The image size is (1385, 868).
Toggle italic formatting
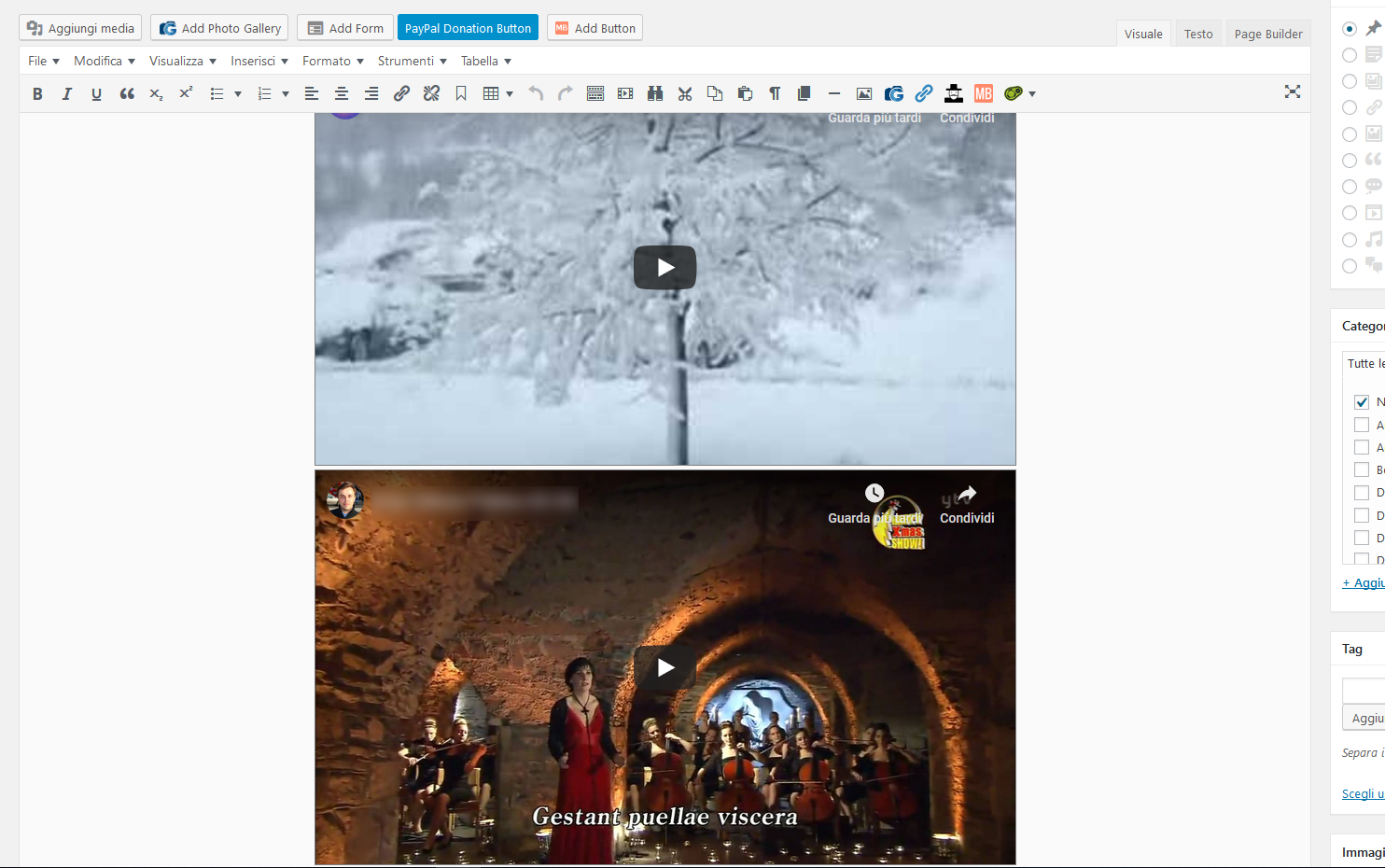click(x=66, y=93)
